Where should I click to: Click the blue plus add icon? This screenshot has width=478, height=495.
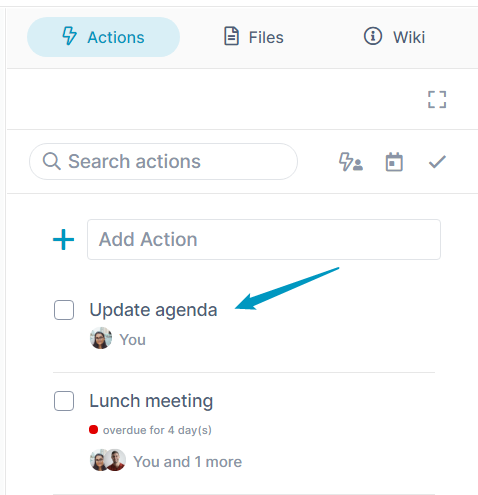[63, 239]
